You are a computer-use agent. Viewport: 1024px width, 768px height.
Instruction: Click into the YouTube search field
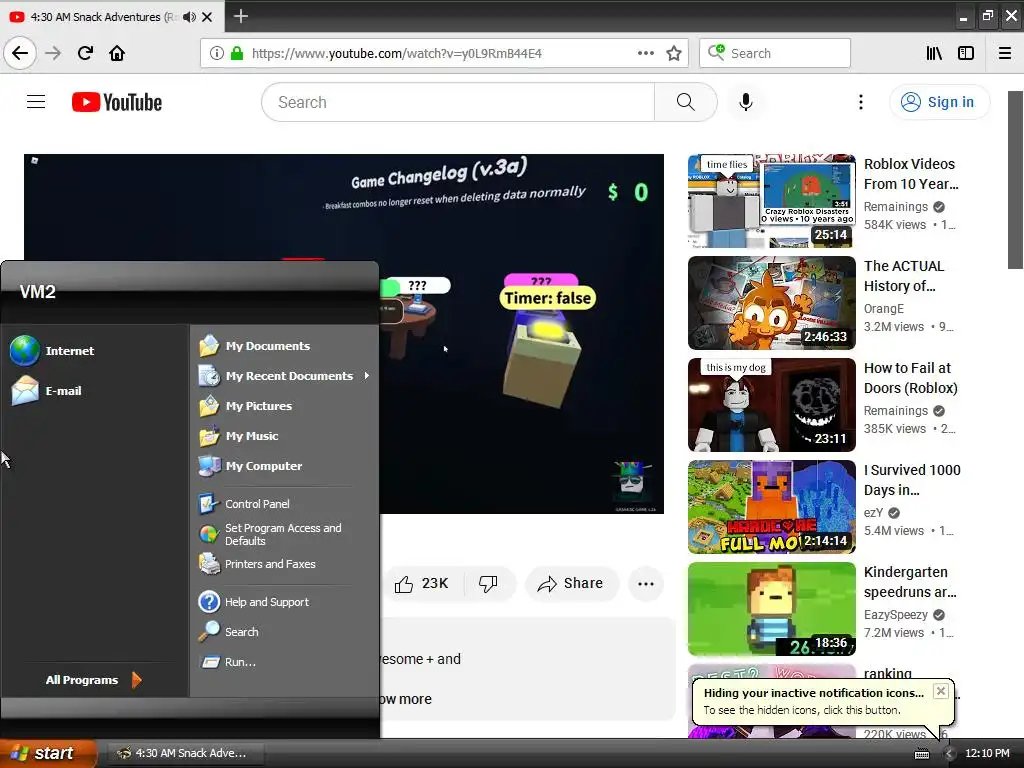pyautogui.click(x=458, y=102)
